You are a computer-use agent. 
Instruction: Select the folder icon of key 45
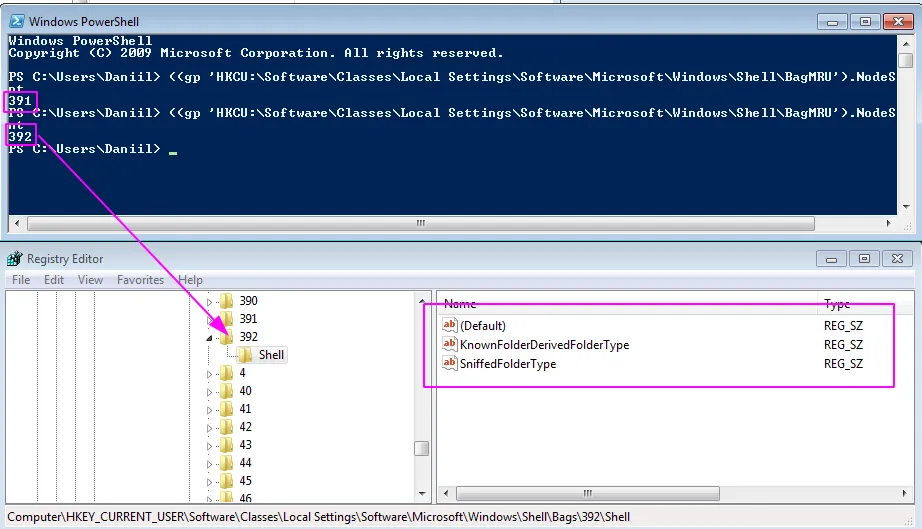tap(226, 481)
